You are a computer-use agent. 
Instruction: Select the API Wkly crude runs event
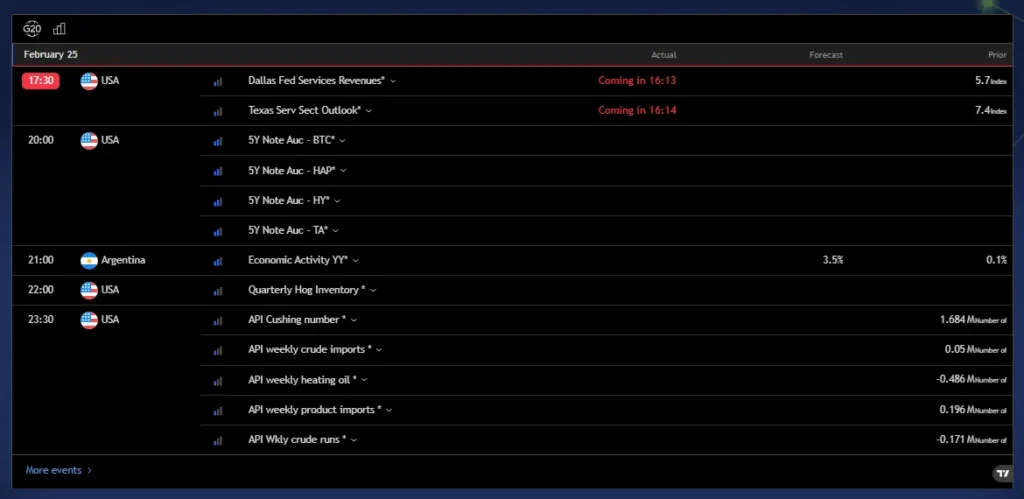click(x=296, y=440)
